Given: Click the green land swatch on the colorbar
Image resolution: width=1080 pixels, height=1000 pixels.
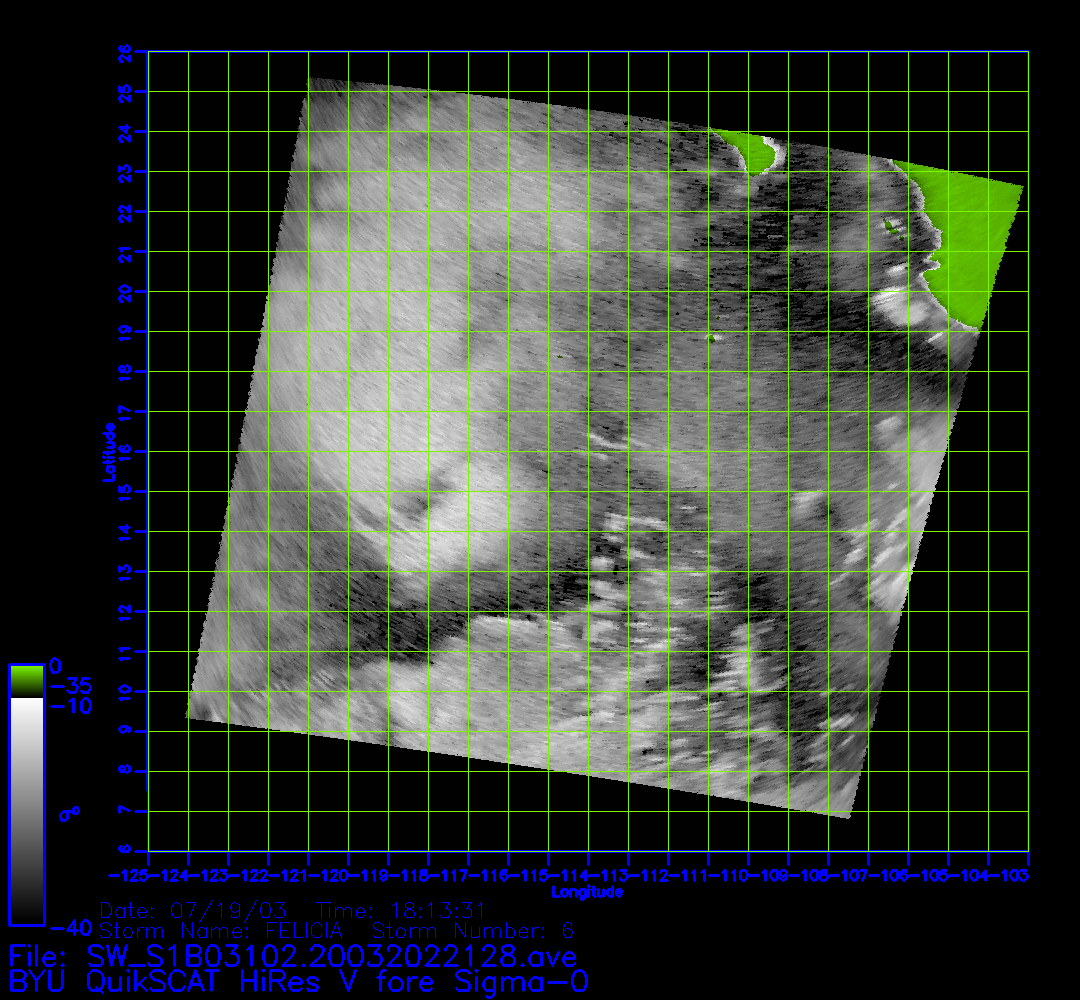Looking at the screenshot, I should (26, 681).
